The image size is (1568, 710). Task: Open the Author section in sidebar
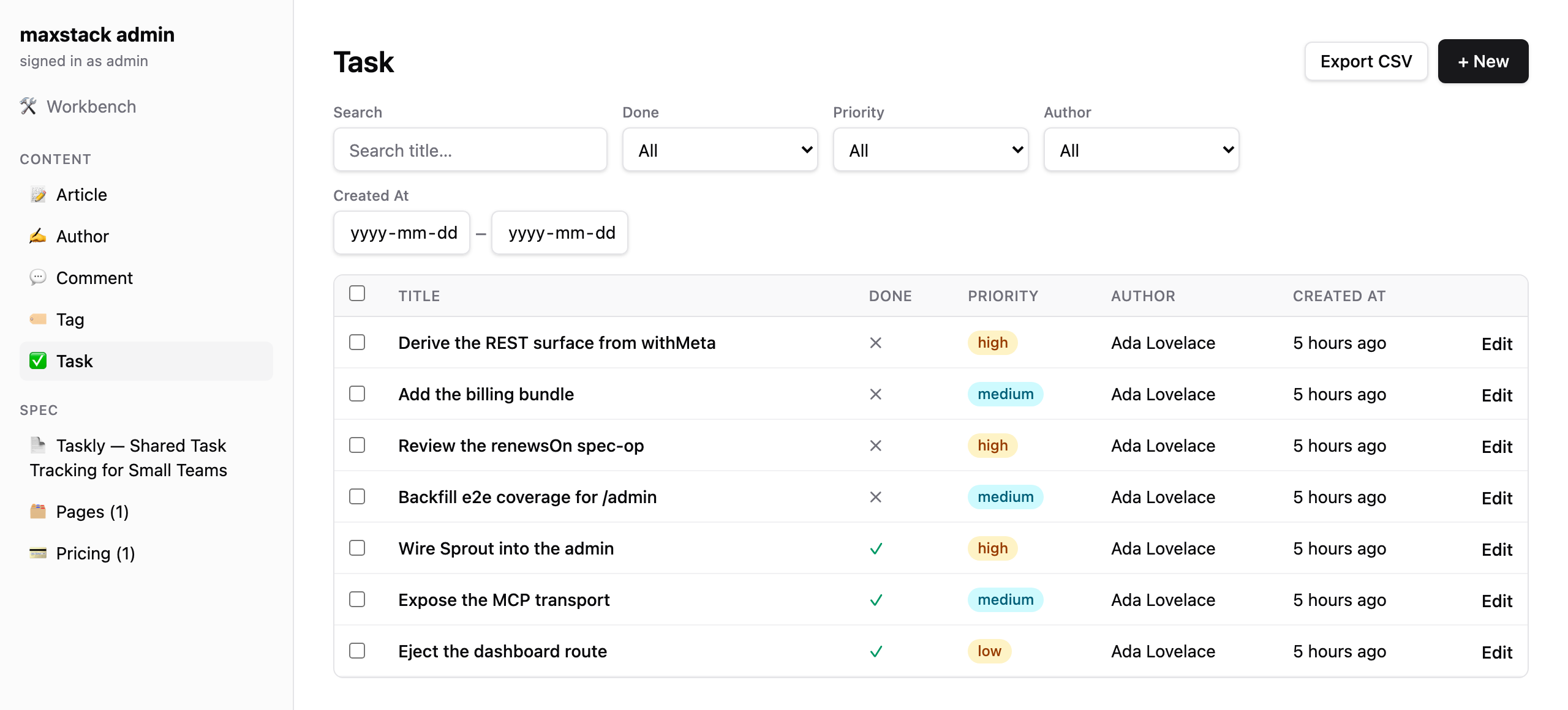click(146, 236)
